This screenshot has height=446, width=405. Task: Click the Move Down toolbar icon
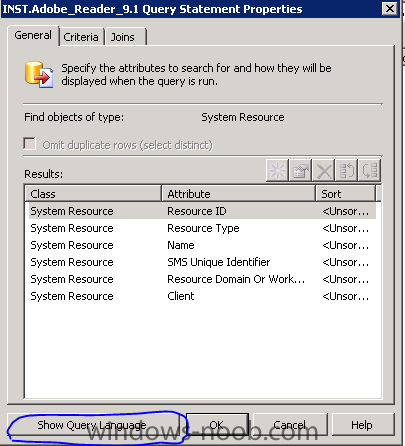tap(370, 171)
